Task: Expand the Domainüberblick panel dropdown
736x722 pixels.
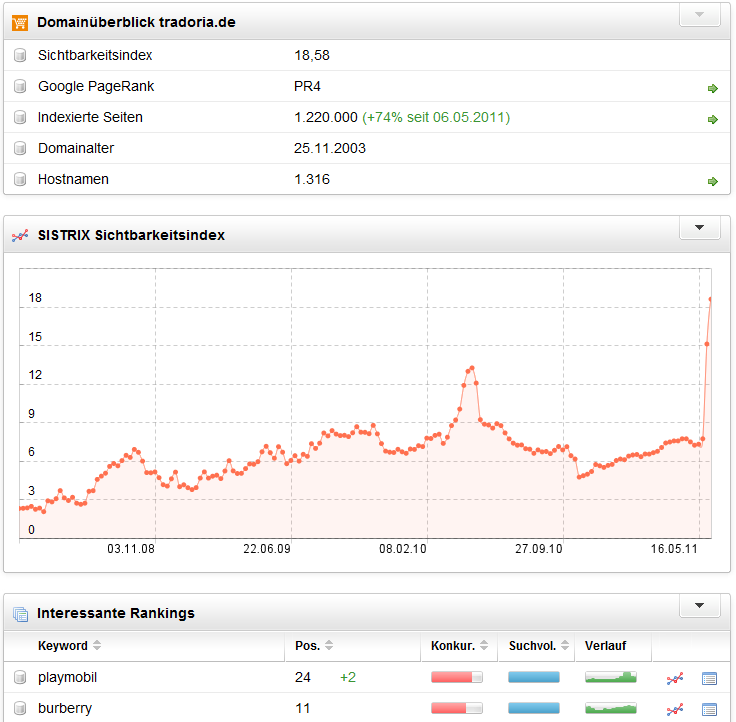Action: (699, 15)
